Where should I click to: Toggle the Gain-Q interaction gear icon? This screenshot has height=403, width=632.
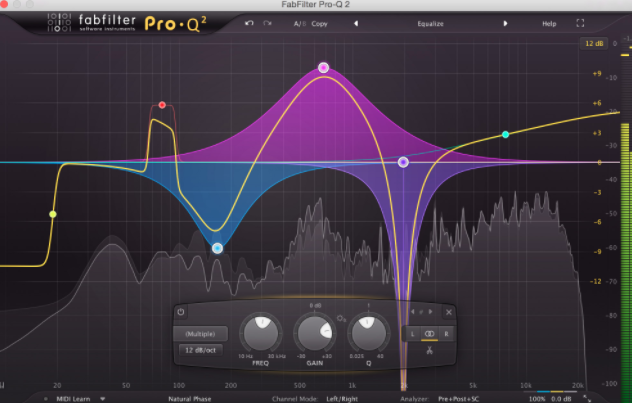tap(341, 319)
